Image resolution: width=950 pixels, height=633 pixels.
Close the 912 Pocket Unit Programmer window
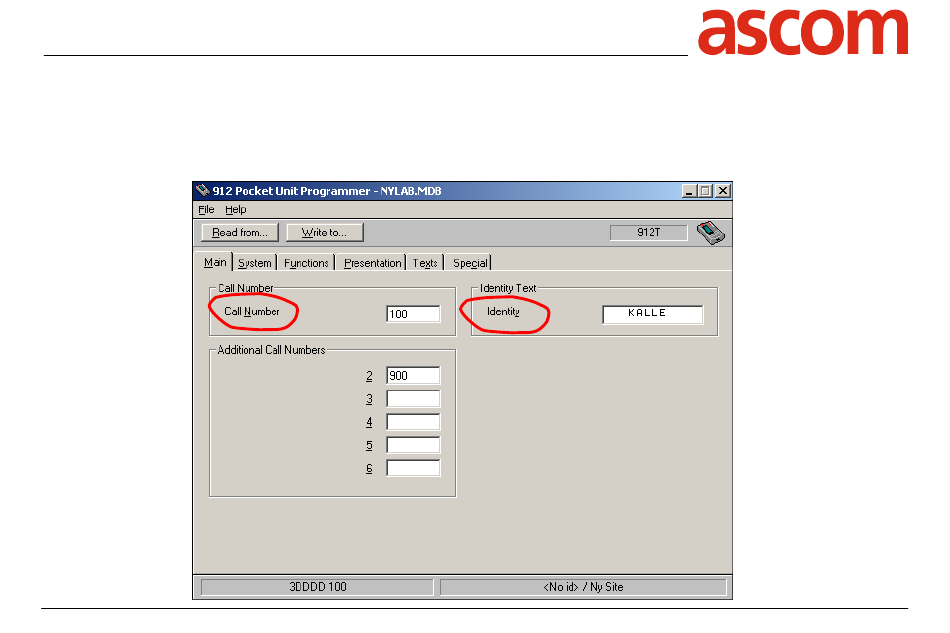pos(723,191)
